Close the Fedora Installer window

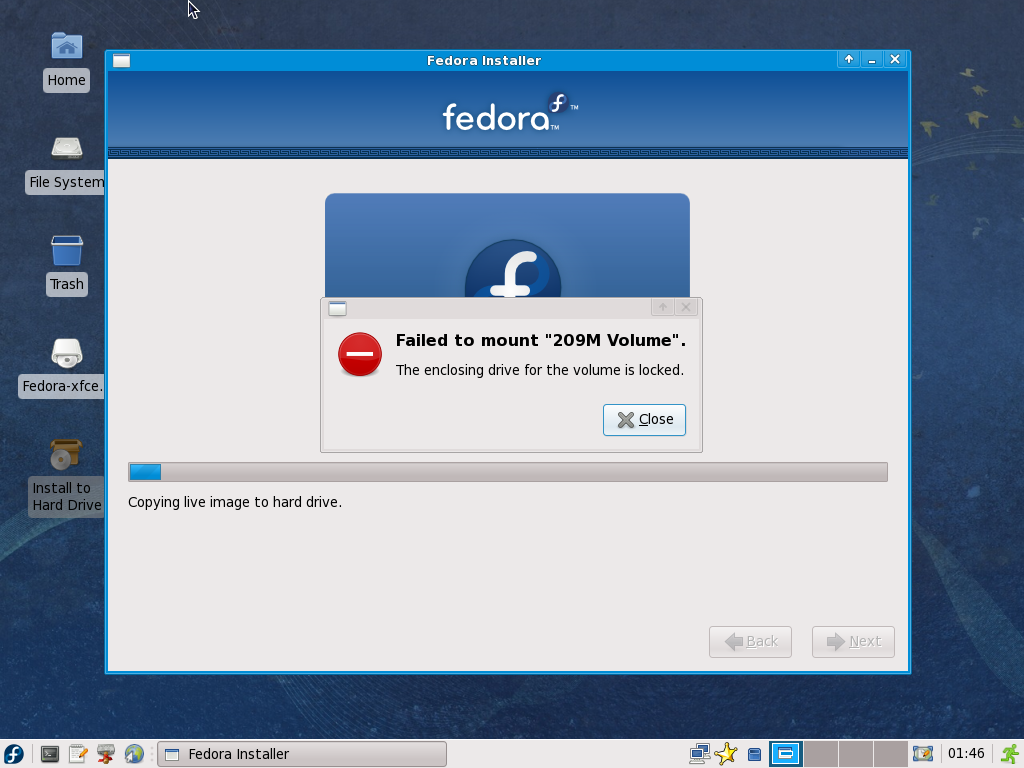tap(895, 59)
